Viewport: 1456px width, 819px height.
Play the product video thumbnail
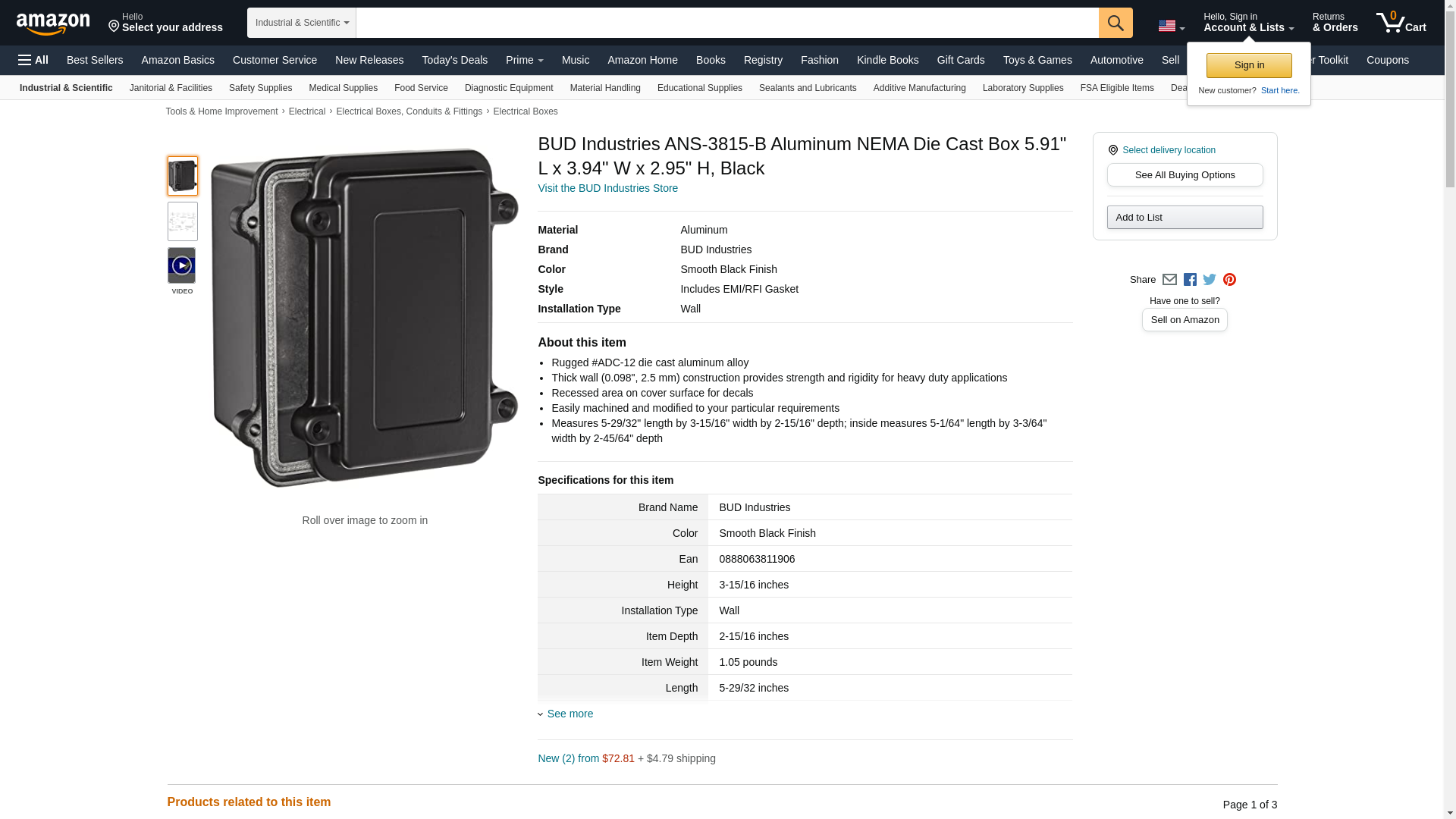[x=182, y=265]
